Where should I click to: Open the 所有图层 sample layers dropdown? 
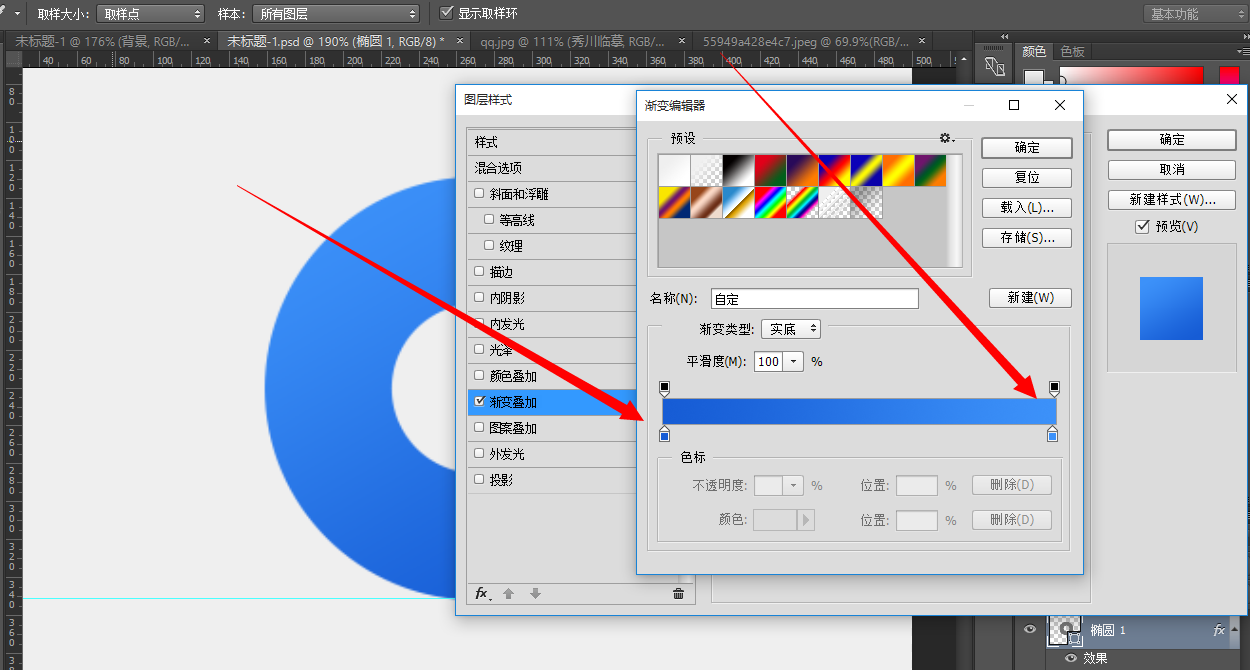pyautogui.click(x=336, y=14)
